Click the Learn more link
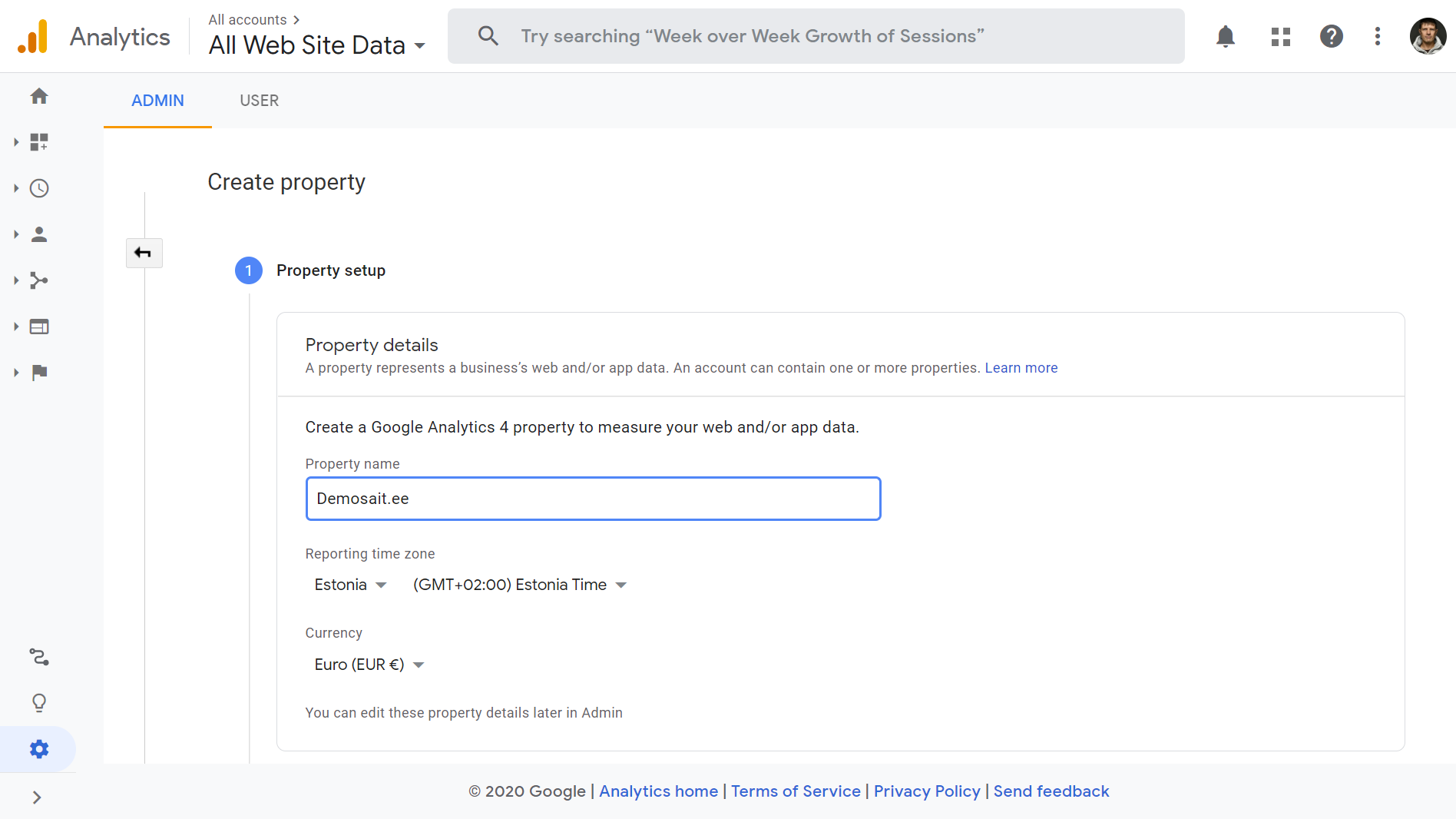 tap(1021, 368)
